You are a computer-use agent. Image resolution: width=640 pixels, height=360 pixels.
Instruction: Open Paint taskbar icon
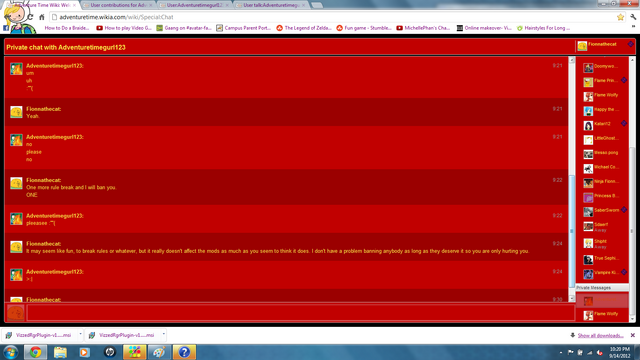click(x=159, y=352)
